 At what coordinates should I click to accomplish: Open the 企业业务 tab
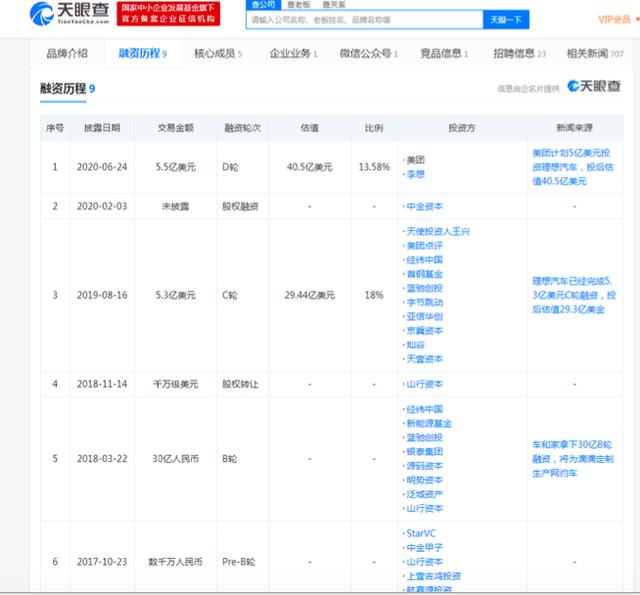(292, 53)
